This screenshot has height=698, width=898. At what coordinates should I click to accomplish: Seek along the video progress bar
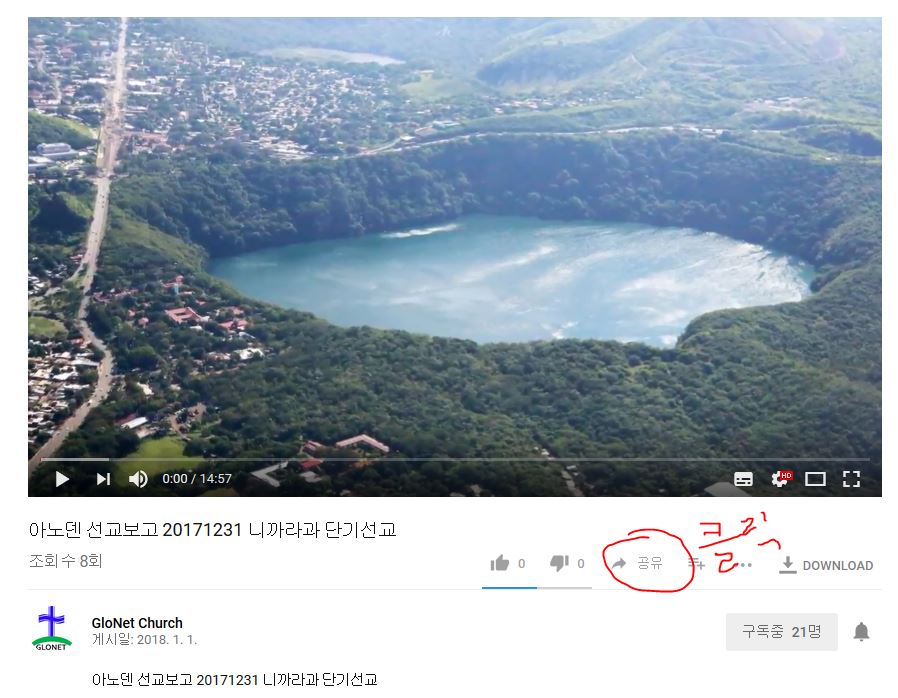coord(455,459)
